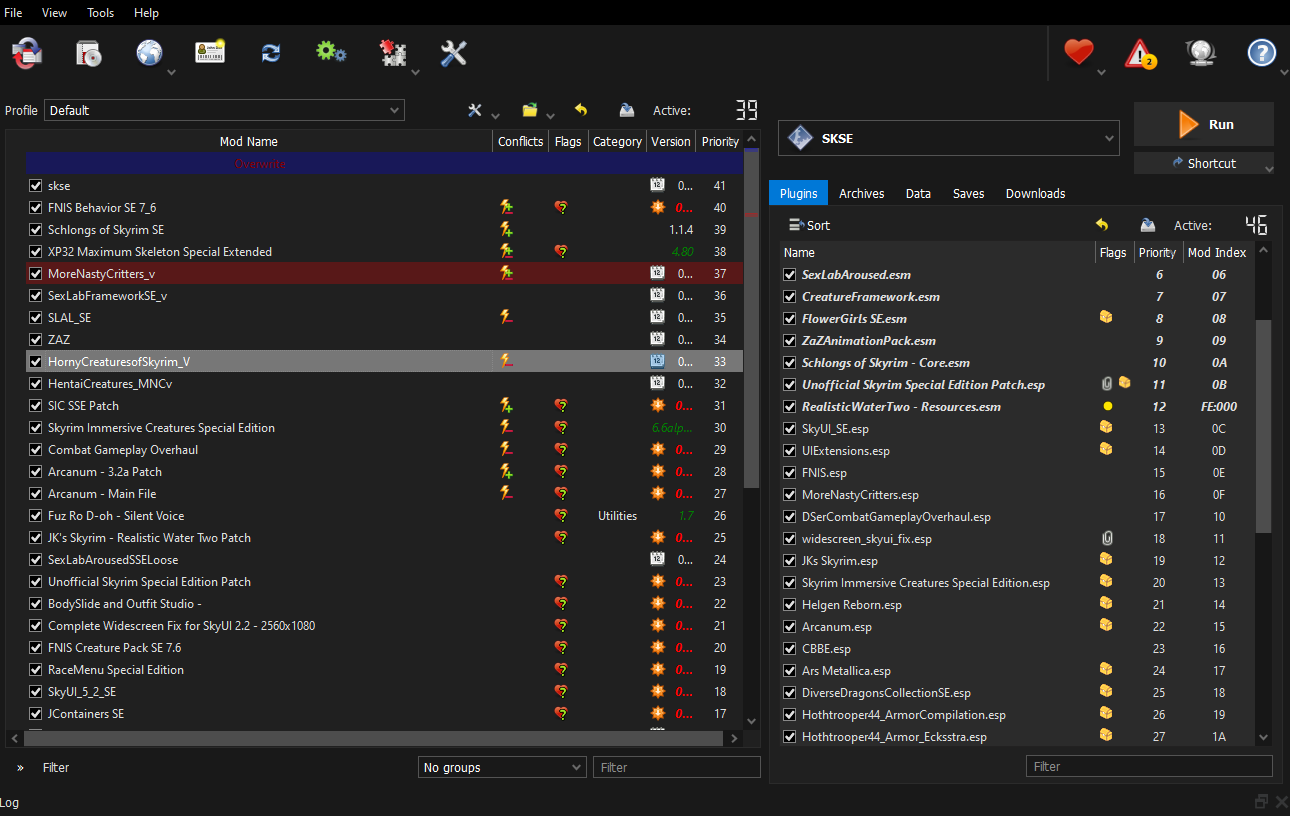Open Executables via green gears icon
Image resolution: width=1290 pixels, height=816 pixels.
(331, 52)
